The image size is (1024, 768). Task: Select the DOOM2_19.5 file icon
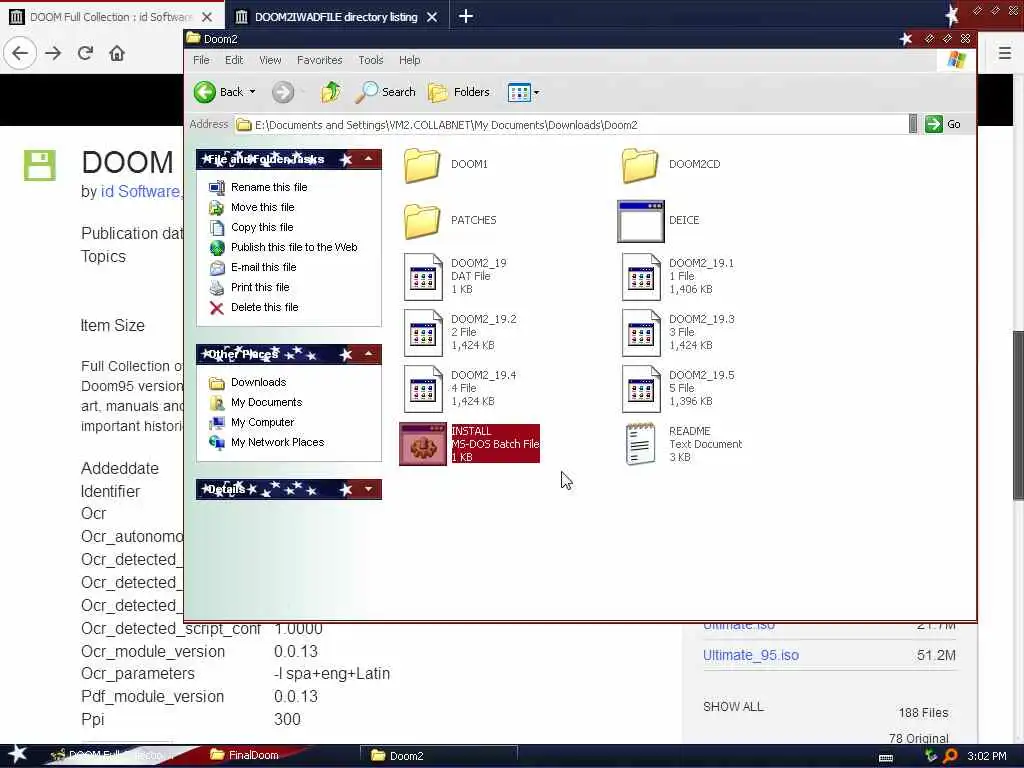point(641,389)
